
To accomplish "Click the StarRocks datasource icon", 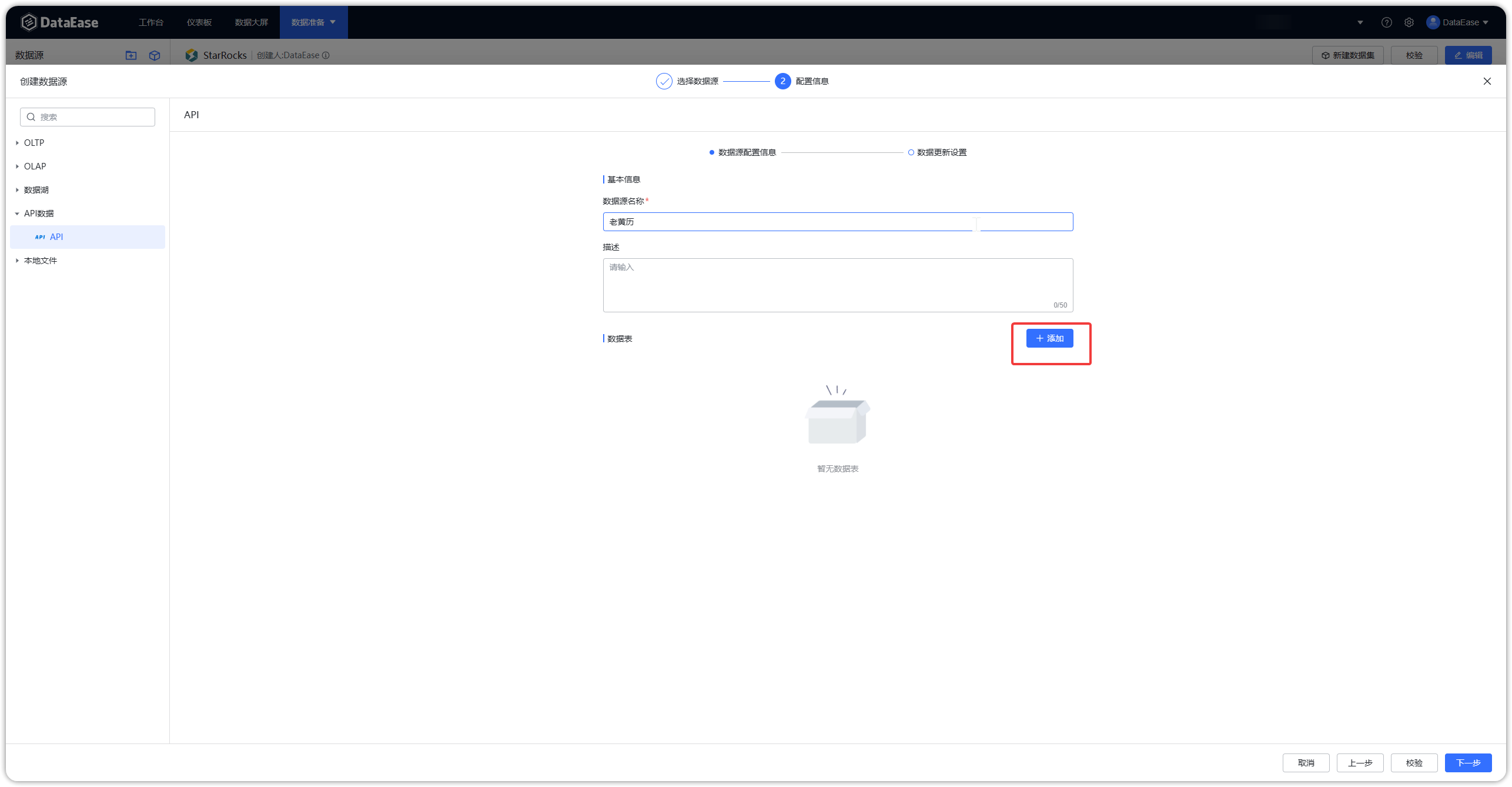I will pos(191,55).
